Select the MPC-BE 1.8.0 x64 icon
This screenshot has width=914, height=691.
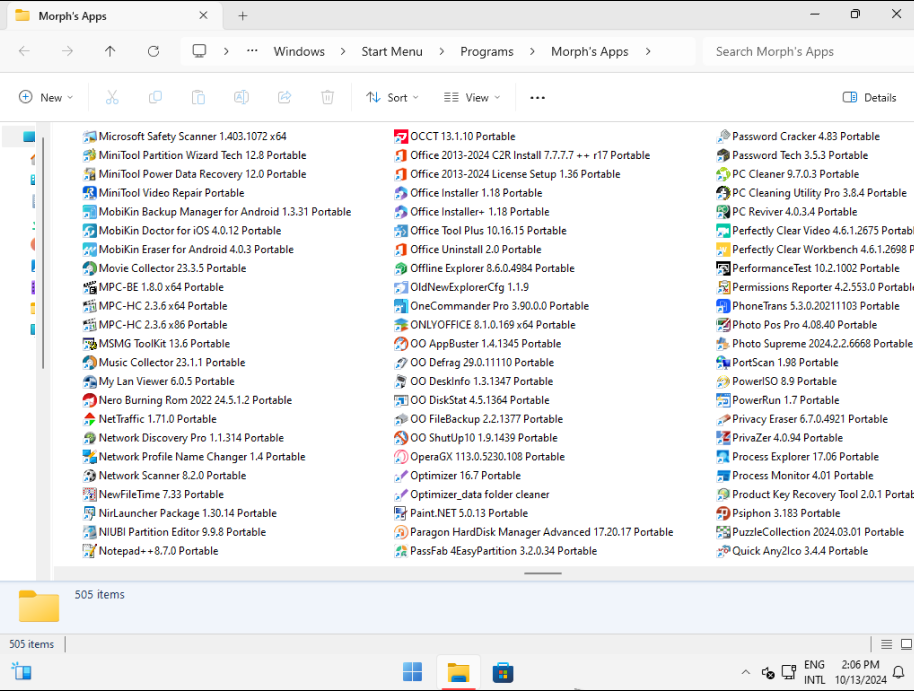coord(89,287)
